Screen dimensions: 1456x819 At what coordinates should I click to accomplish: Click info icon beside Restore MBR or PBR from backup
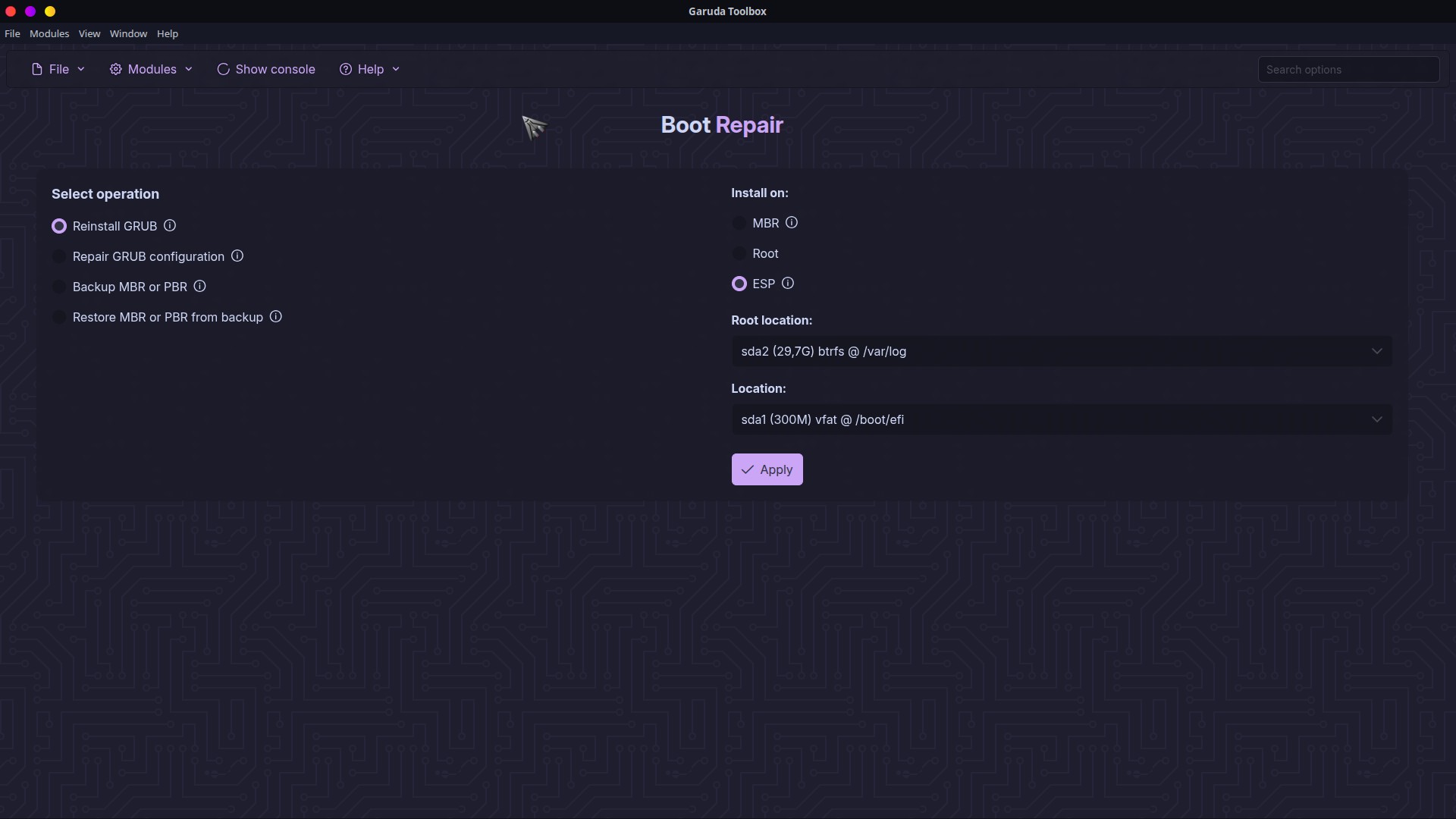click(x=276, y=316)
